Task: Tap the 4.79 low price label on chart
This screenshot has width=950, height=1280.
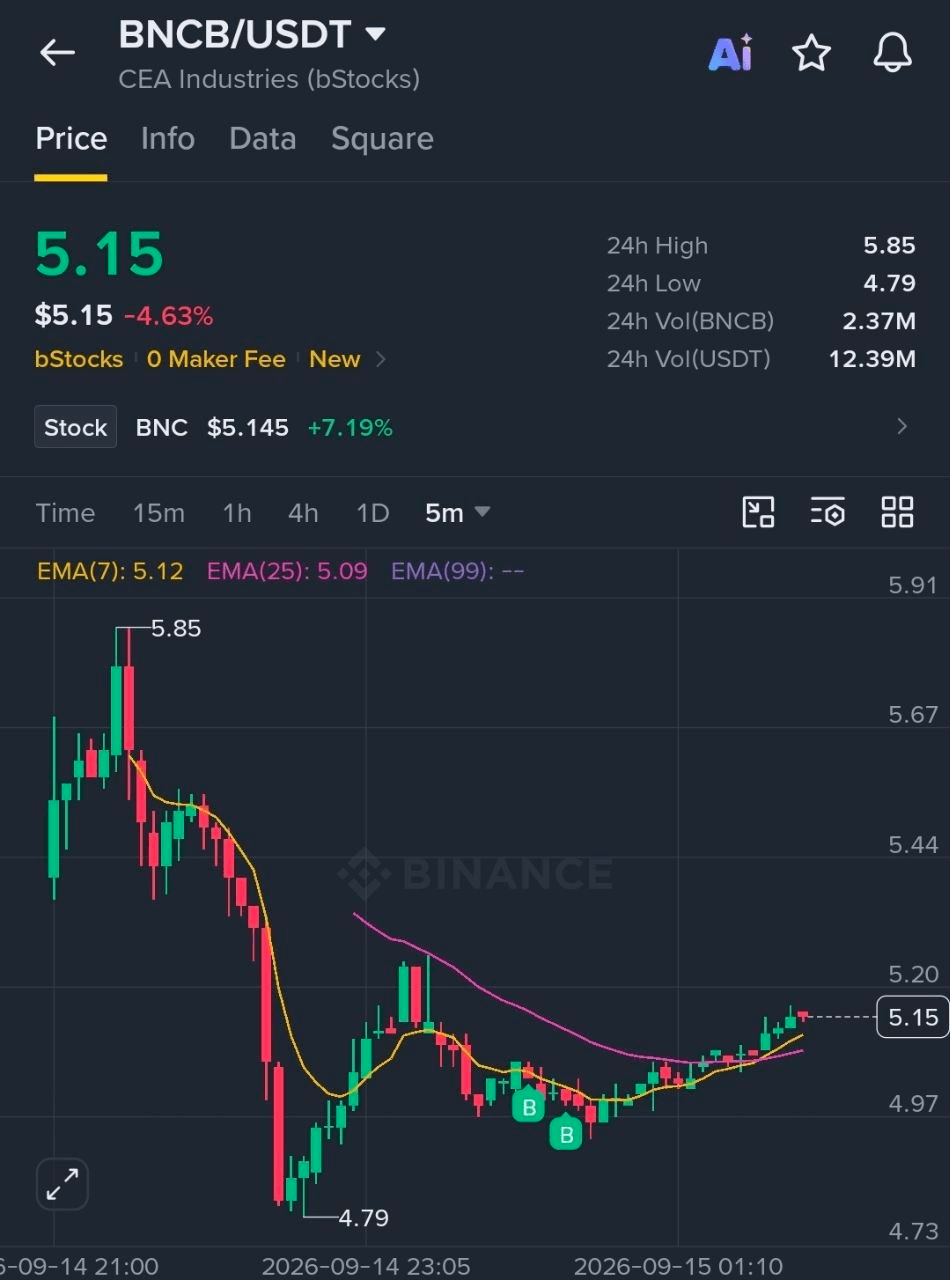Action: 364,1218
